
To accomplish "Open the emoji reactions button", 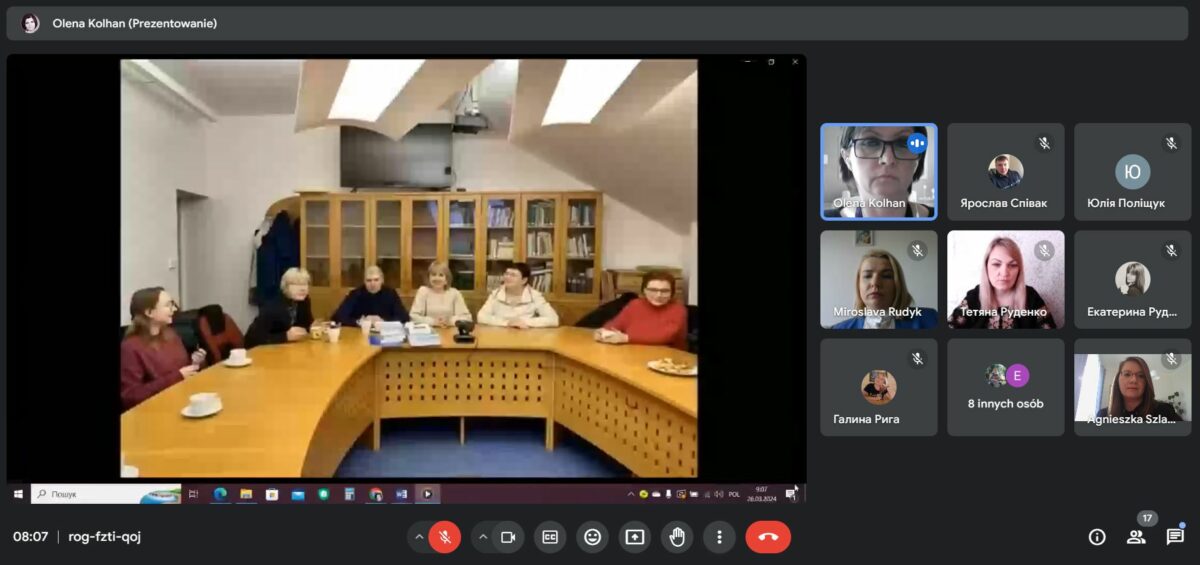I will pos(592,537).
